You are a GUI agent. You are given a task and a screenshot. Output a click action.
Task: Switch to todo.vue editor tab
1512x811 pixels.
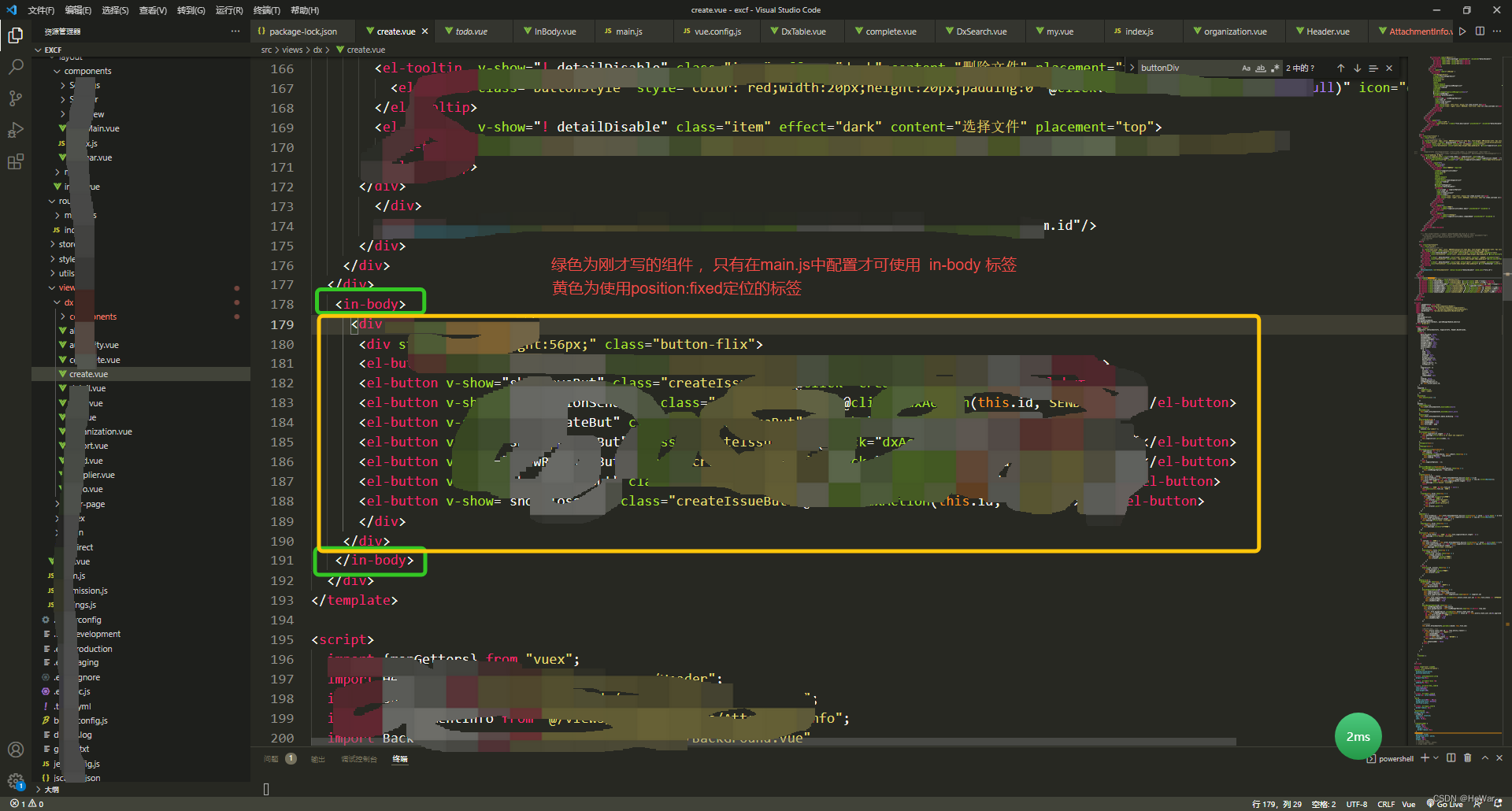click(472, 31)
